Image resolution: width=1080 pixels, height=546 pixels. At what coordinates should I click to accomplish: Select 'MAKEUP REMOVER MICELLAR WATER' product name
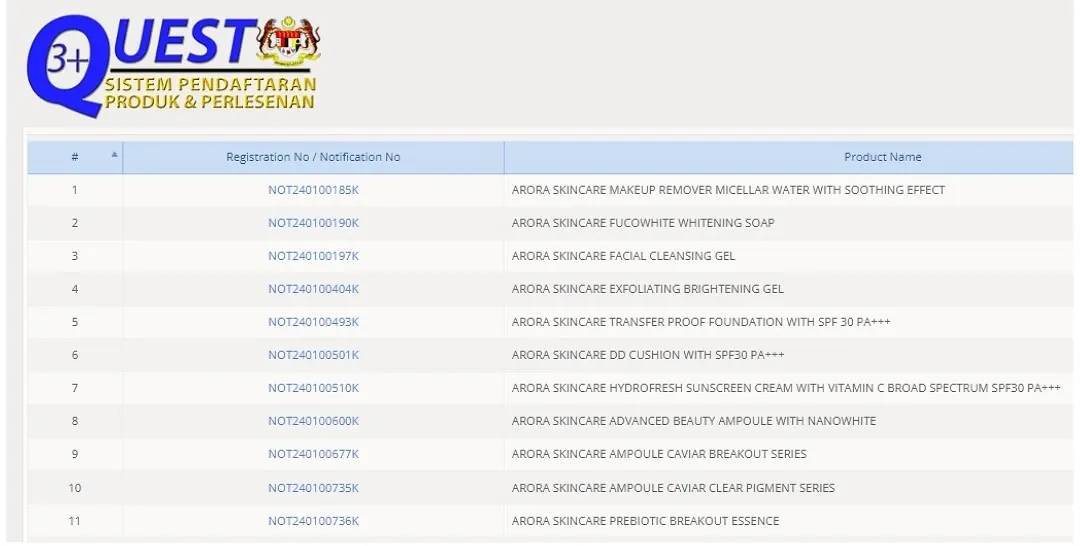coord(728,190)
